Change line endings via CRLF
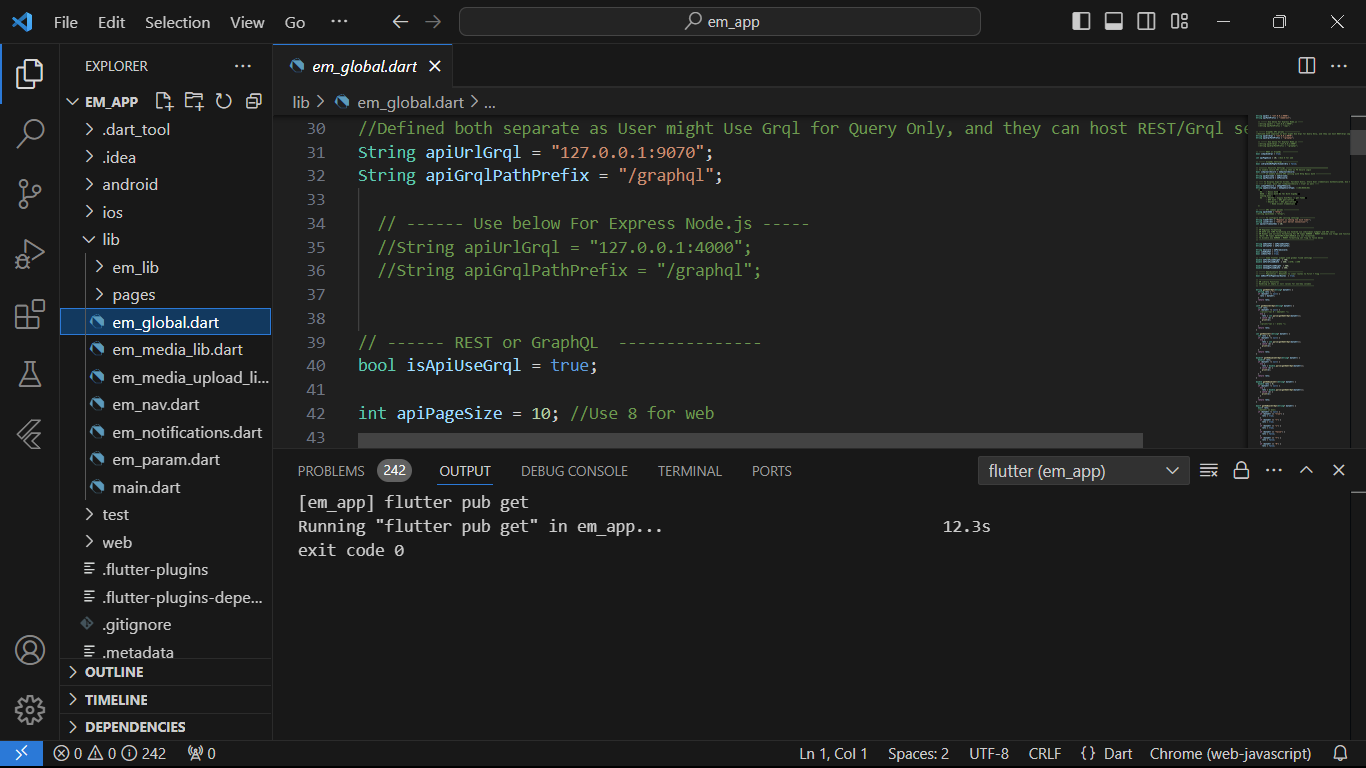 coord(1044,754)
